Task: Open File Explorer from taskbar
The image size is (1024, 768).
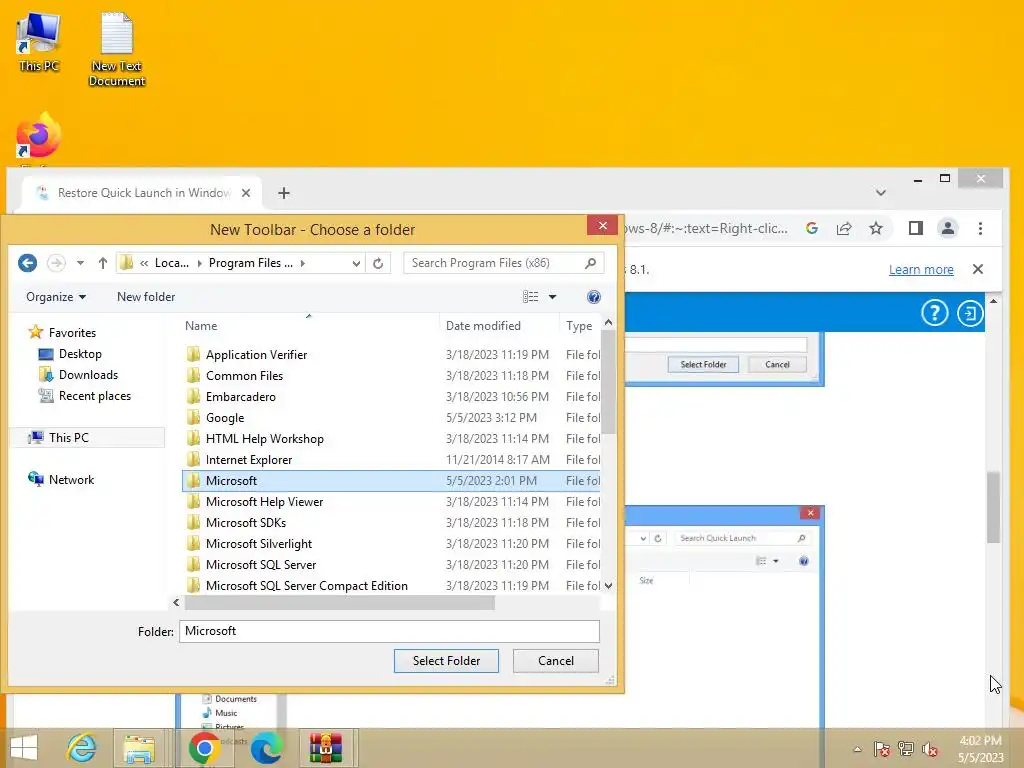Action: (x=140, y=748)
